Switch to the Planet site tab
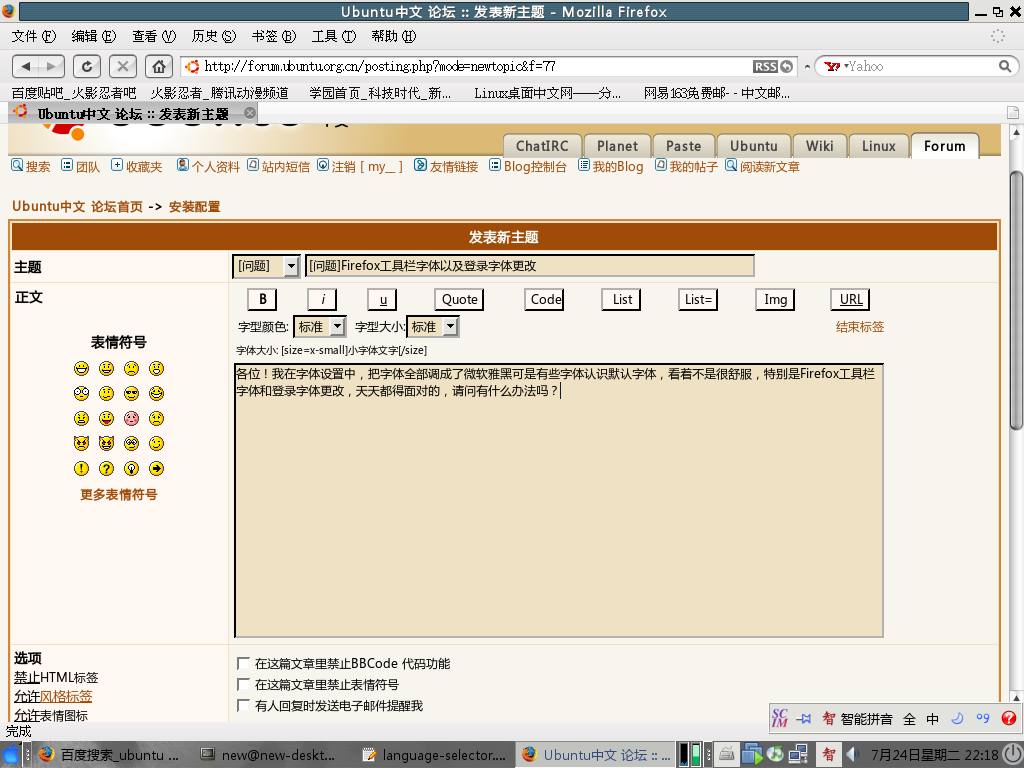 click(x=616, y=146)
